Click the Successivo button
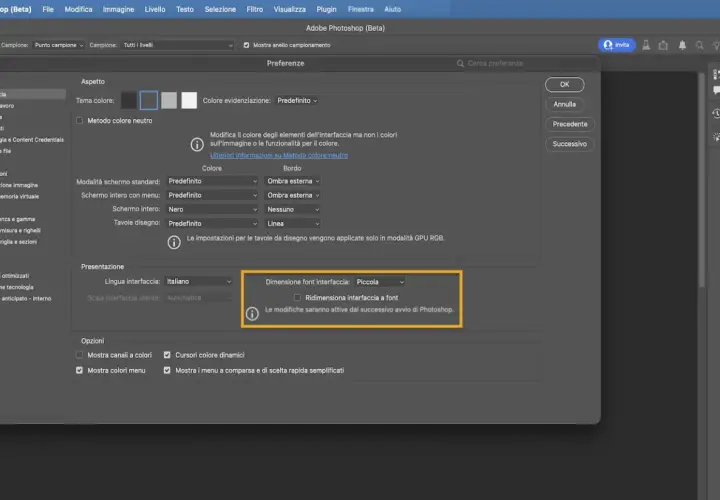Image resolution: width=720 pixels, height=500 pixels. 570,144
